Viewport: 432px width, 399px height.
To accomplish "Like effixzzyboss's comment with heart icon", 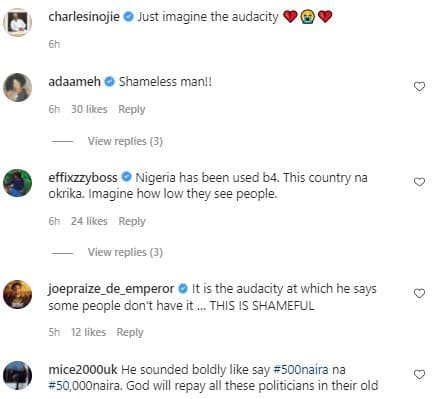I will [x=419, y=182].
